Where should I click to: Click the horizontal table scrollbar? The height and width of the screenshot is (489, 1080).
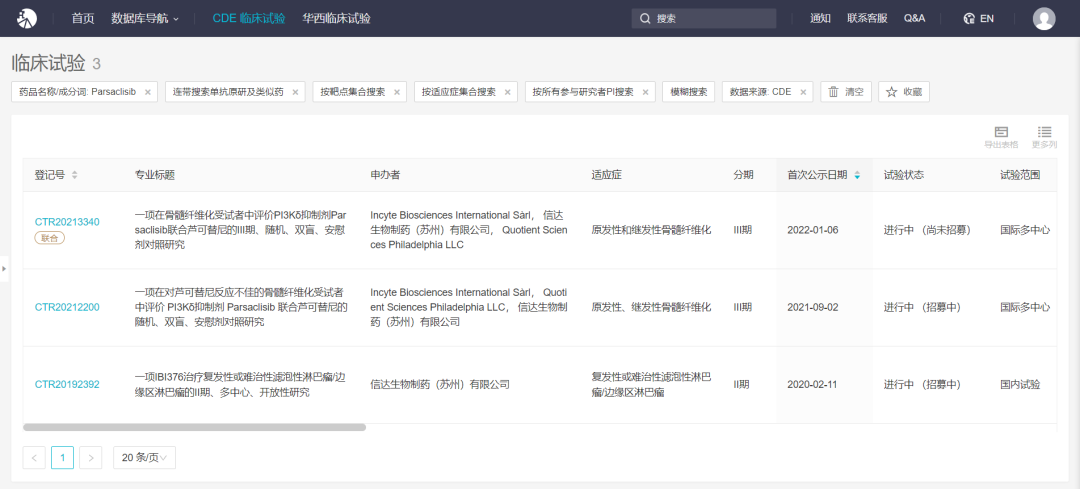pos(194,427)
